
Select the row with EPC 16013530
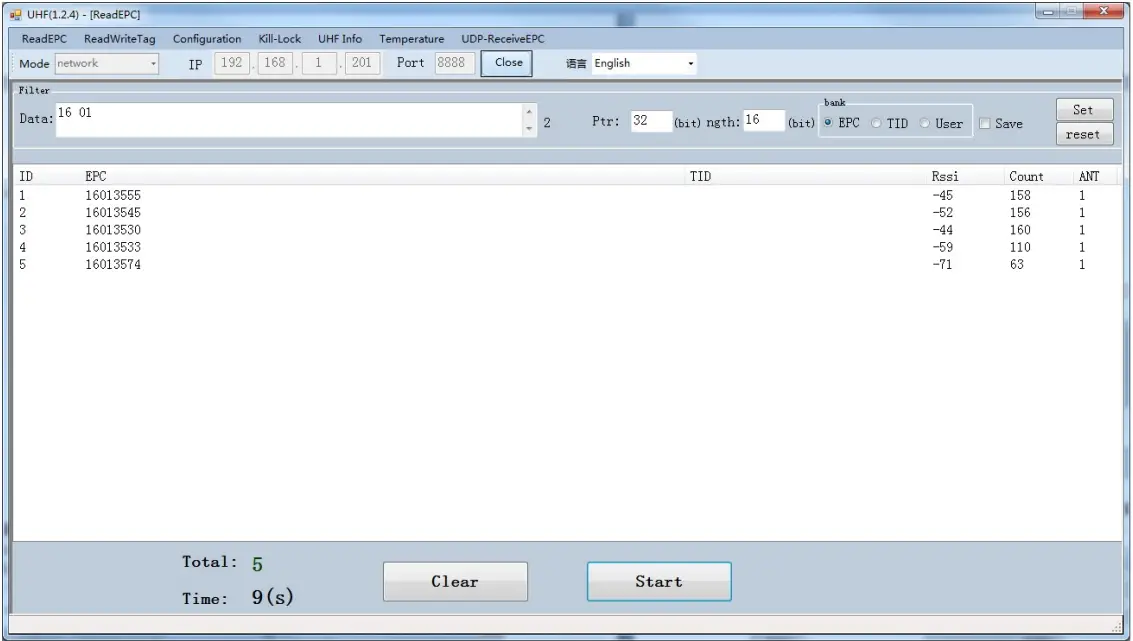567,231
